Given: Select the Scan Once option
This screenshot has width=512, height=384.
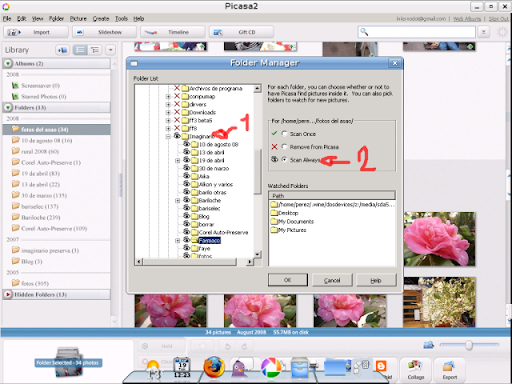Looking at the screenshot, I should coord(284,134).
